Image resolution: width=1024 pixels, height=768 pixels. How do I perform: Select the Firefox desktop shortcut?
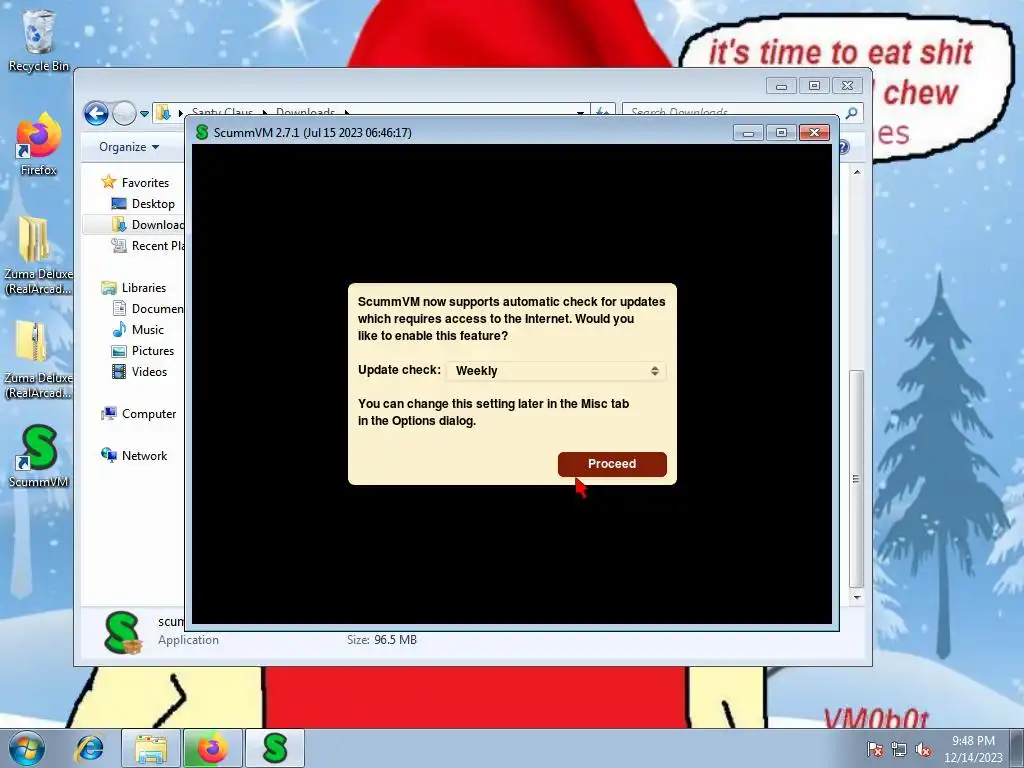tap(39, 144)
